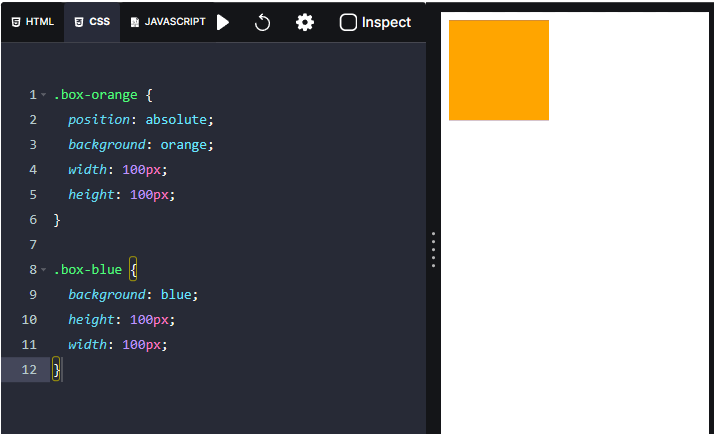This screenshot has width=714, height=434.
Task: Collapse the .box-blue rule fold arrow
Action: tap(43, 270)
